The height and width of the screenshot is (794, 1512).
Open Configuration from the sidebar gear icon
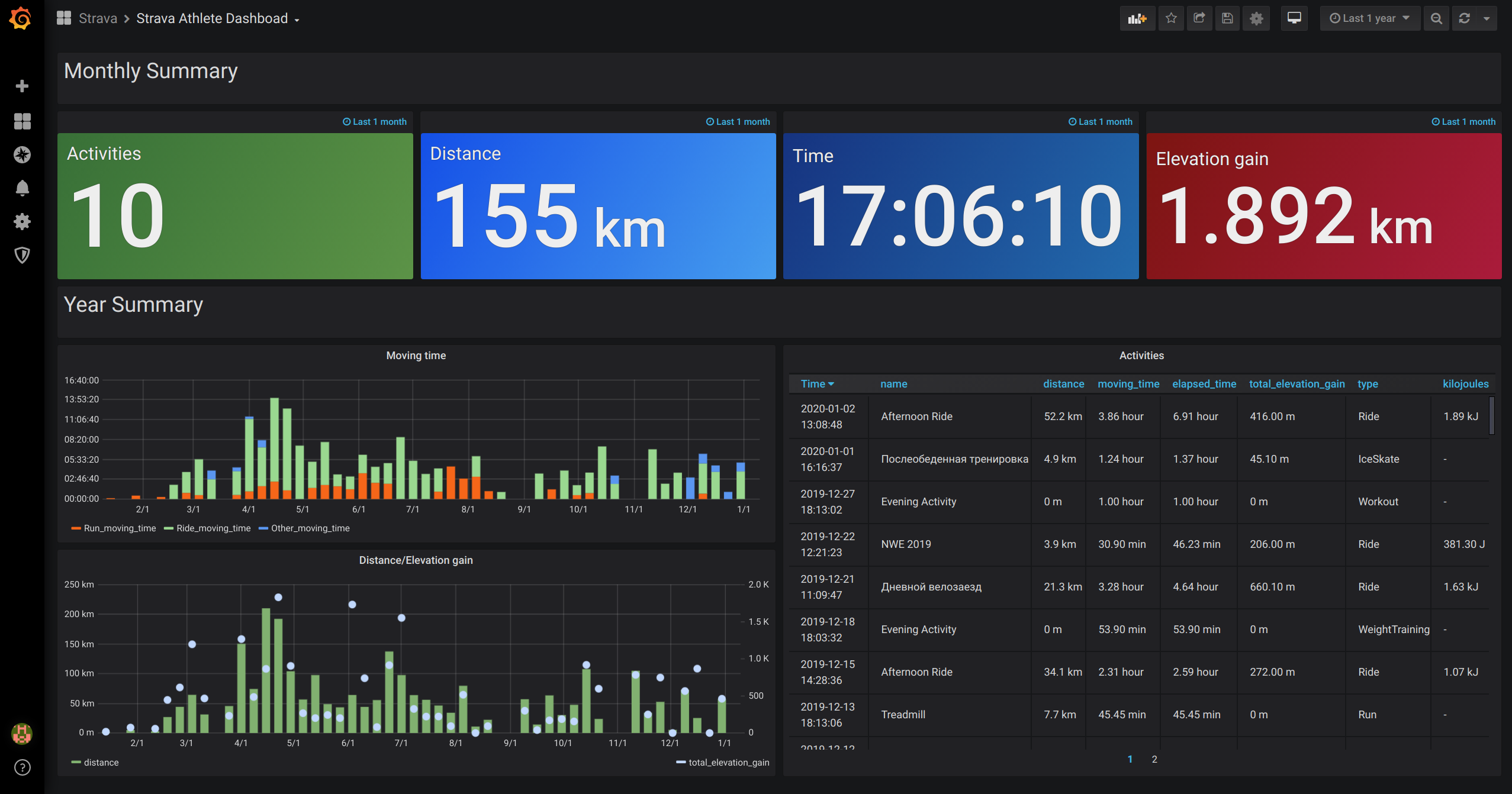tap(22, 222)
